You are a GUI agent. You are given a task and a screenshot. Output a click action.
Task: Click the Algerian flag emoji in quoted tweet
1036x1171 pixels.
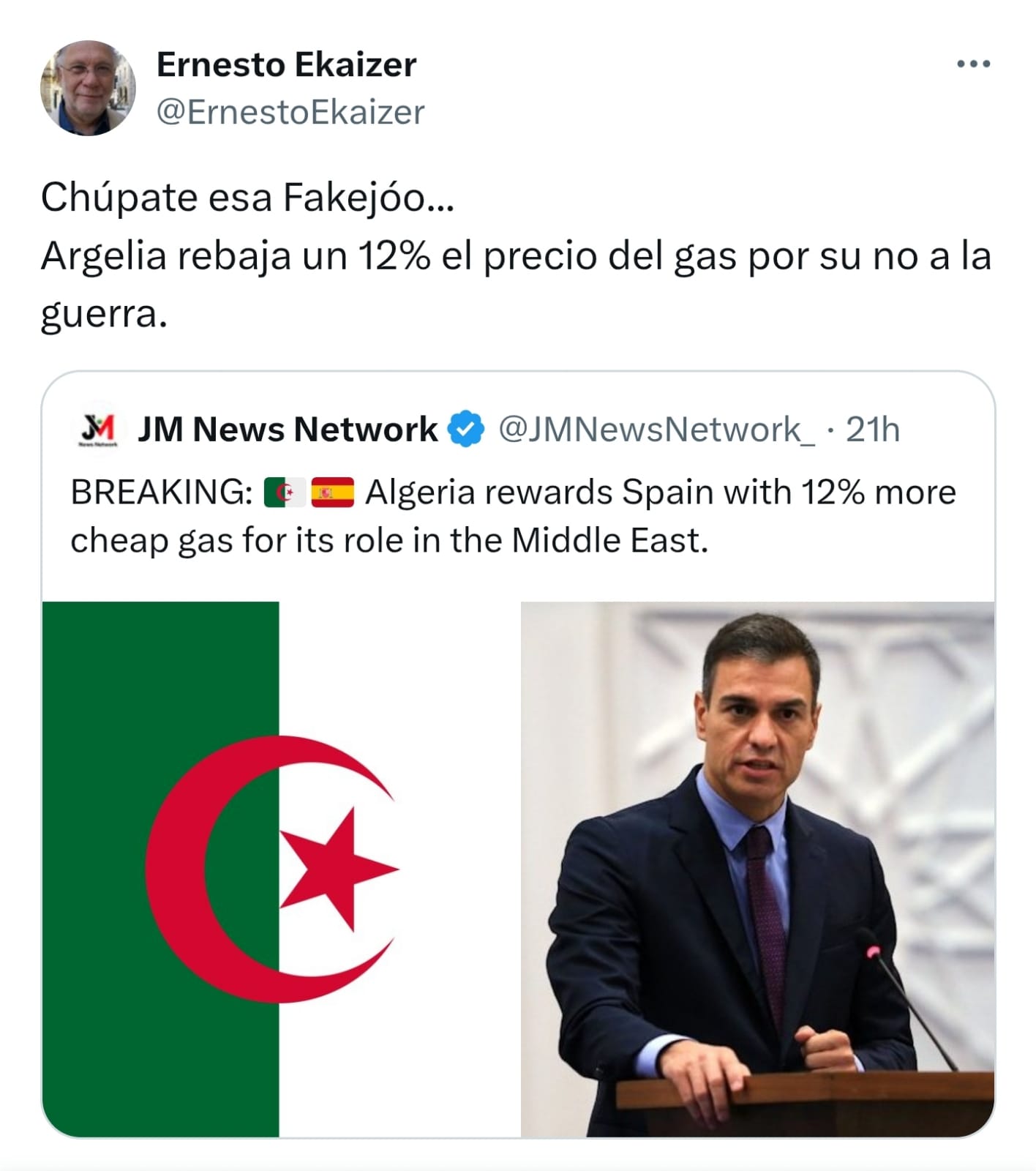click(285, 493)
